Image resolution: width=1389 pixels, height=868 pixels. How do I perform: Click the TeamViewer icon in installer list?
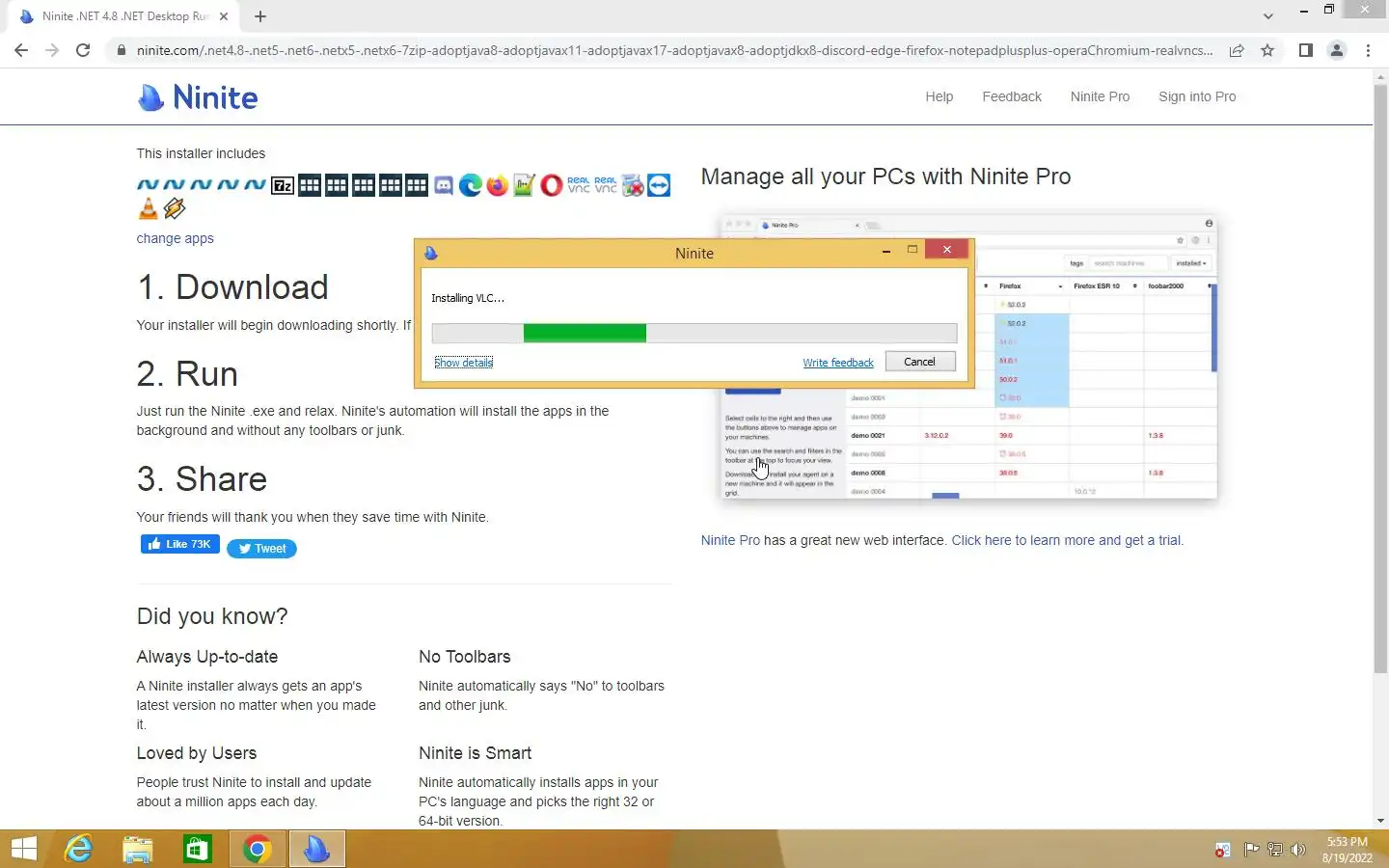point(659,185)
